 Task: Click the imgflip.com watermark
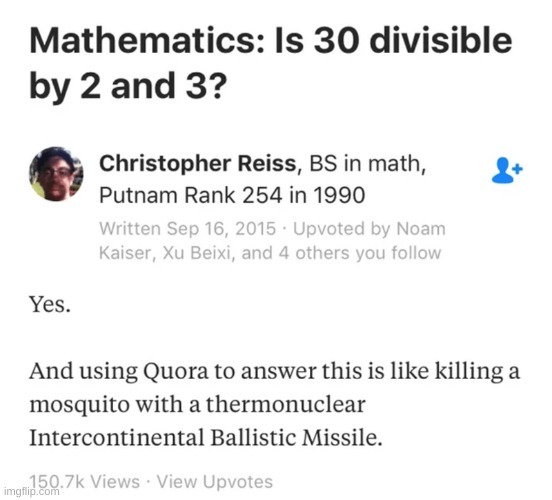[32, 492]
